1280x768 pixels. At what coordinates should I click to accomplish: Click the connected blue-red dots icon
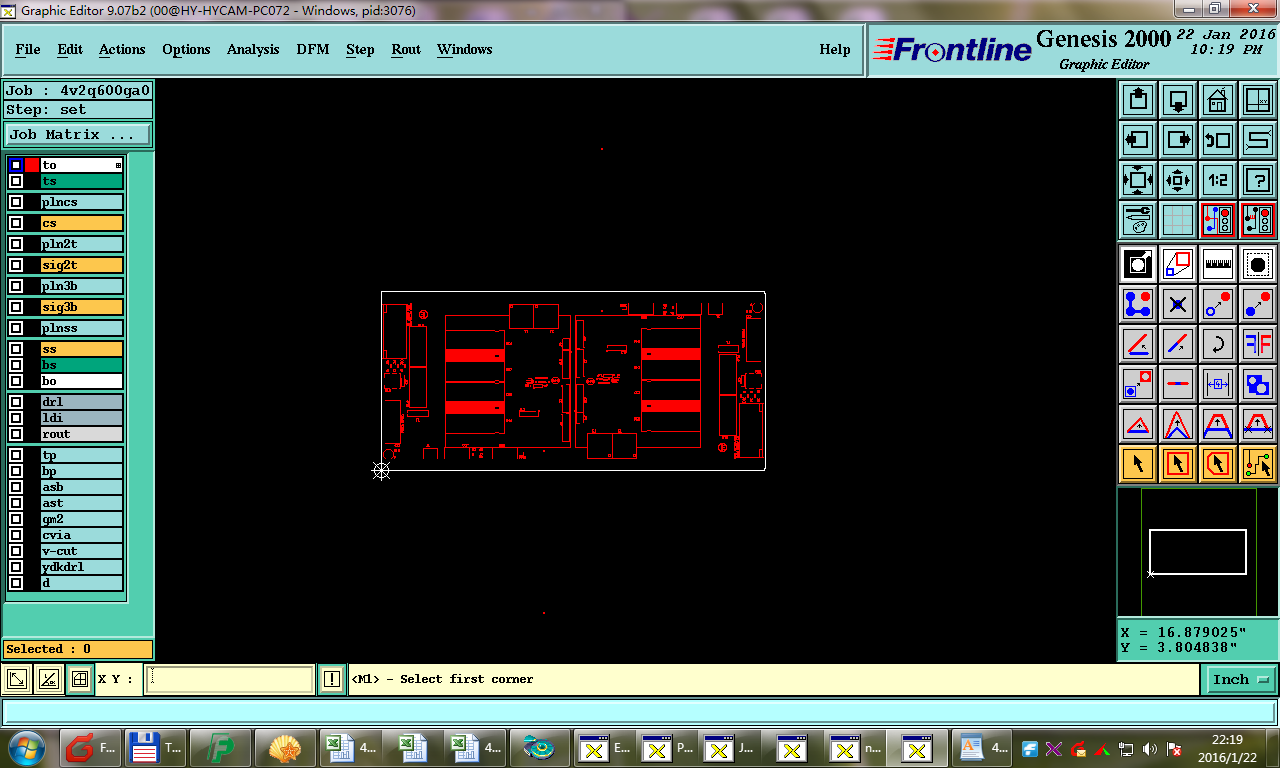point(1138,304)
